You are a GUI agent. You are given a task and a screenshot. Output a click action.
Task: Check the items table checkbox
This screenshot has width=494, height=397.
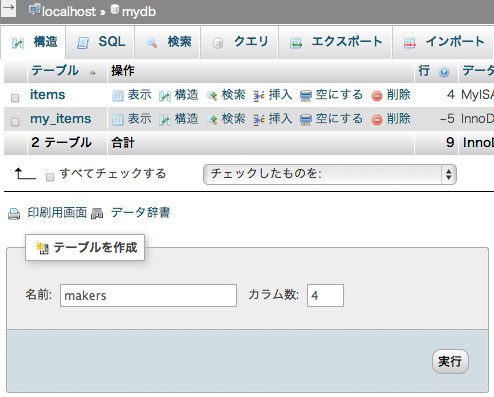point(15,98)
